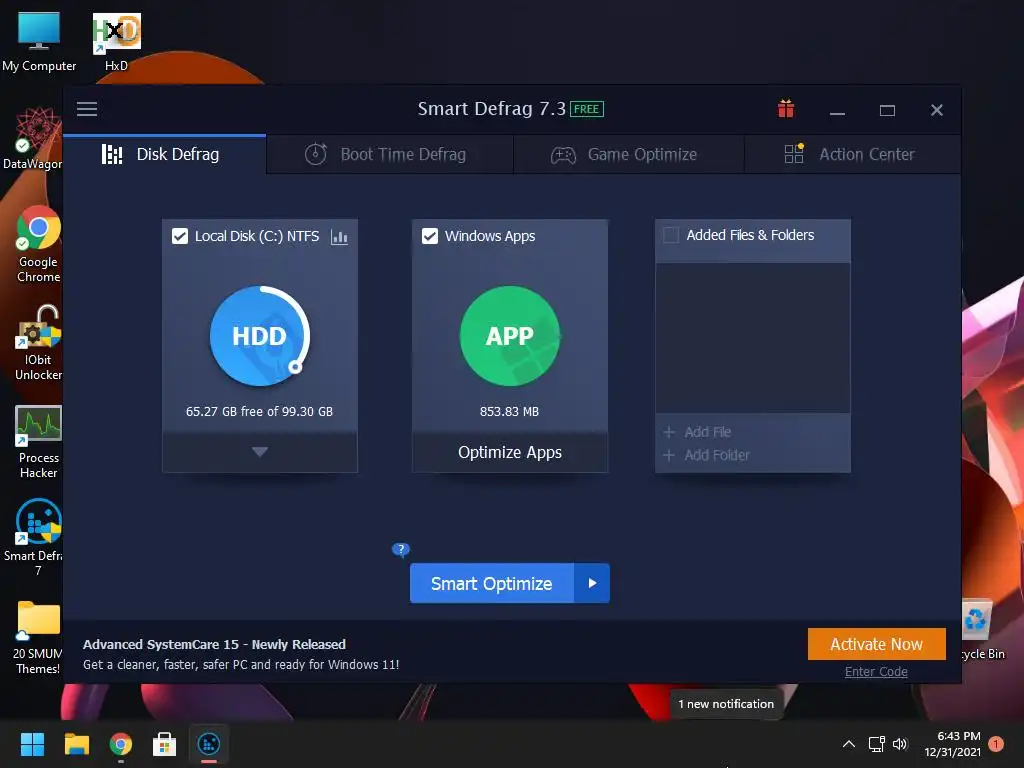The image size is (1024, 768).
Task: Select Smart Defrag in the taskbar
Action: pos(209,744)
